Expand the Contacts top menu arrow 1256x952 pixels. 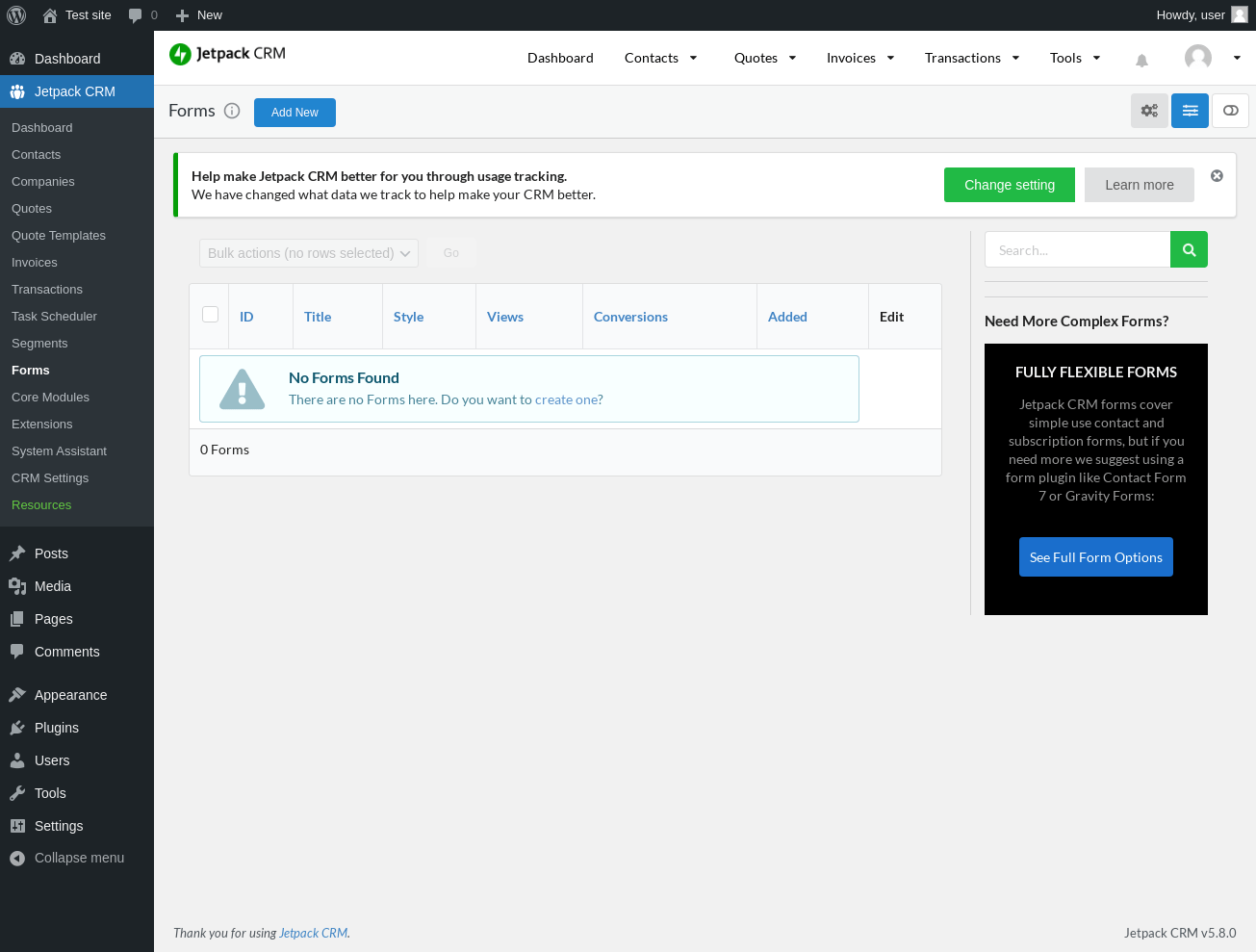pos(693,58)
